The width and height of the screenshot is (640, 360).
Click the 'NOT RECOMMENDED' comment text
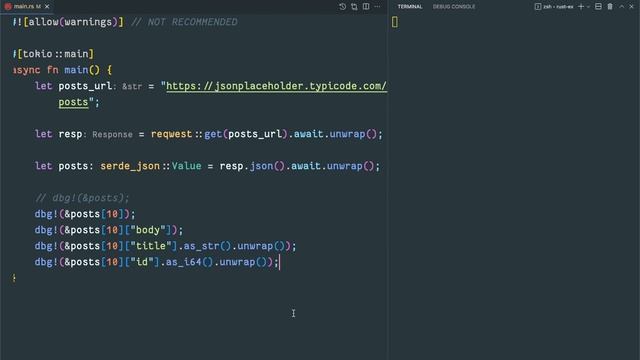(193, 22)
